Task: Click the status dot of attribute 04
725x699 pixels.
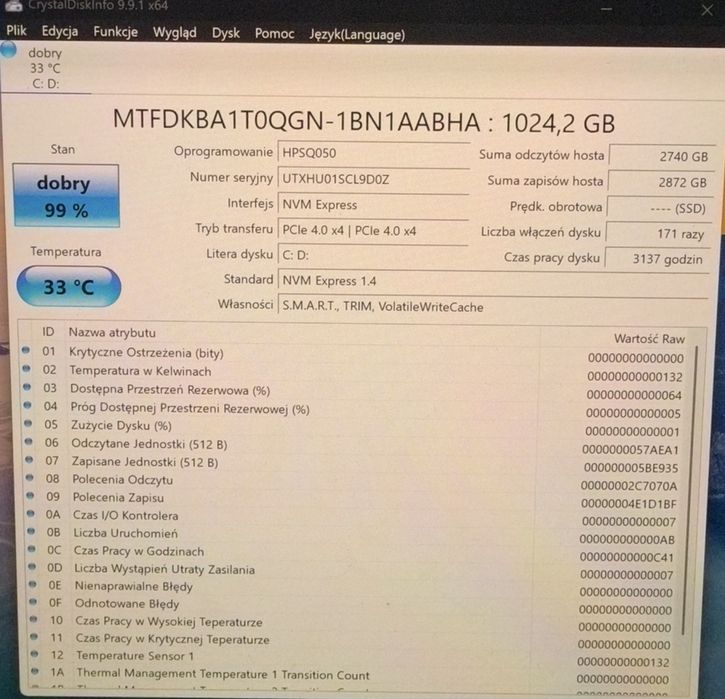Action: tap(27, 405)
